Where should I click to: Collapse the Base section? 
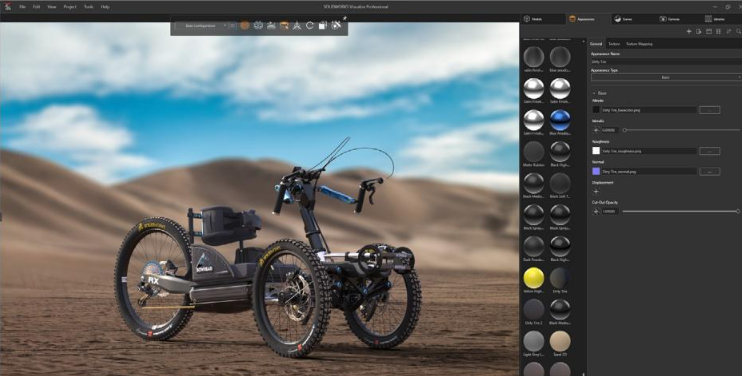point(594,93)
